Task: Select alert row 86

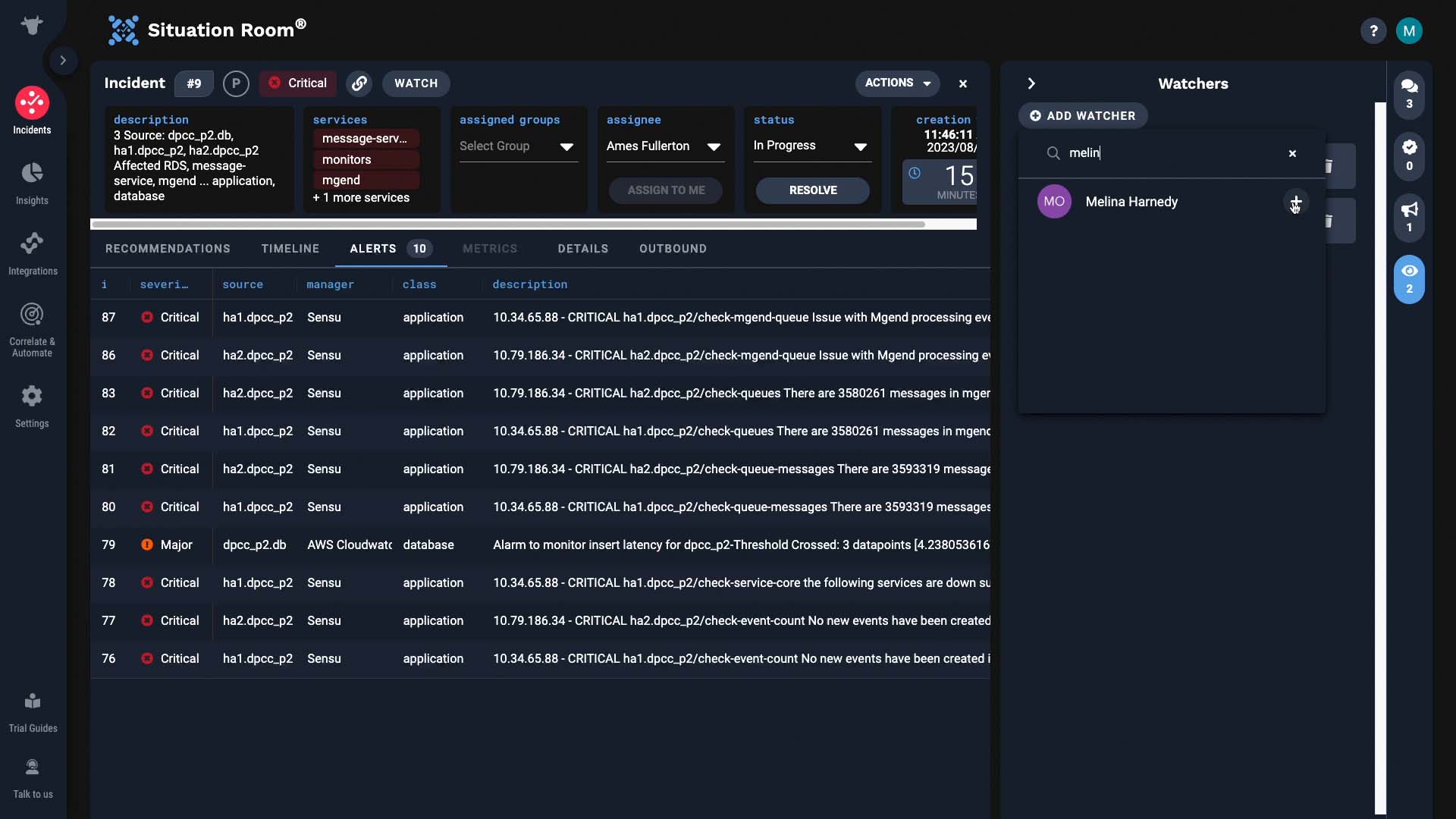Action: 540,356
